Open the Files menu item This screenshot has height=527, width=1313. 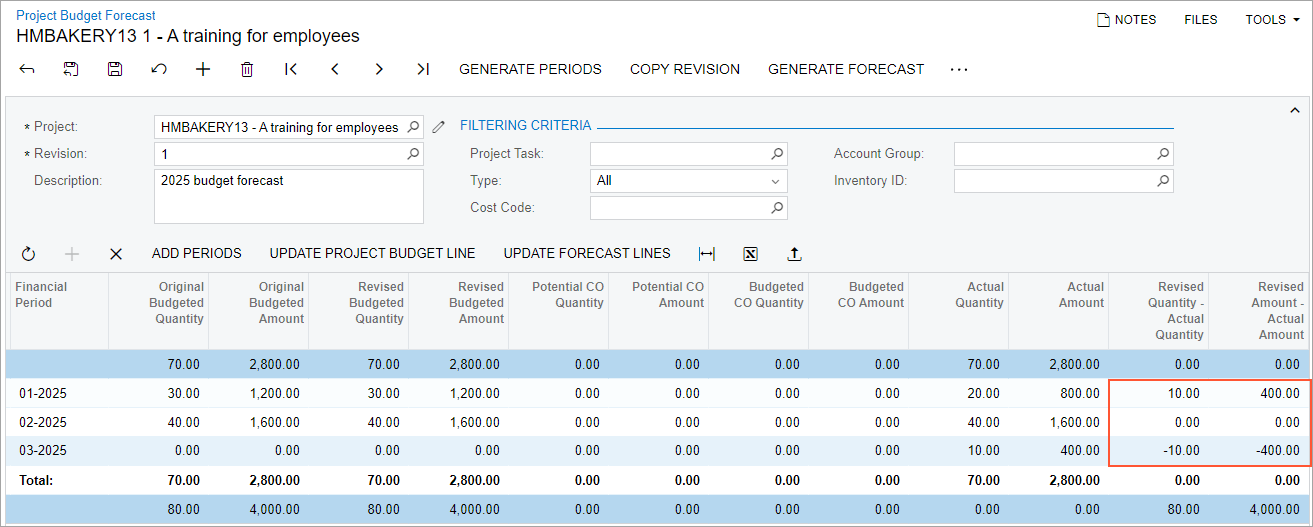pyautogui.click(x=1200, y=20)
